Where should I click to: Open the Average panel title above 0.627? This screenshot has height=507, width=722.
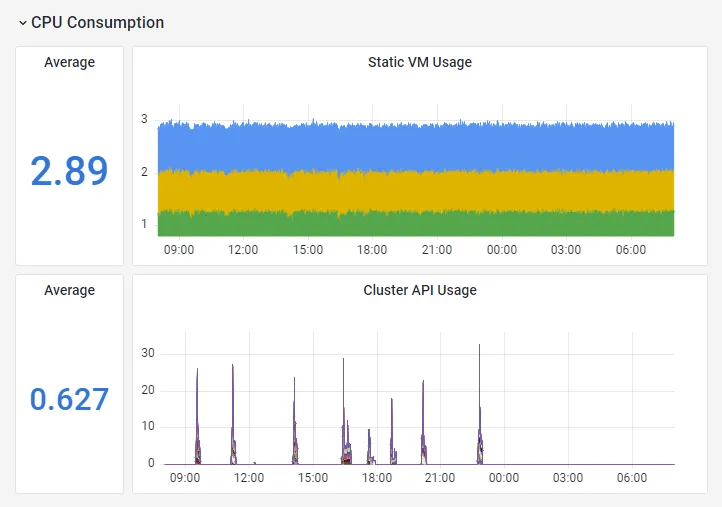(70, 290)
